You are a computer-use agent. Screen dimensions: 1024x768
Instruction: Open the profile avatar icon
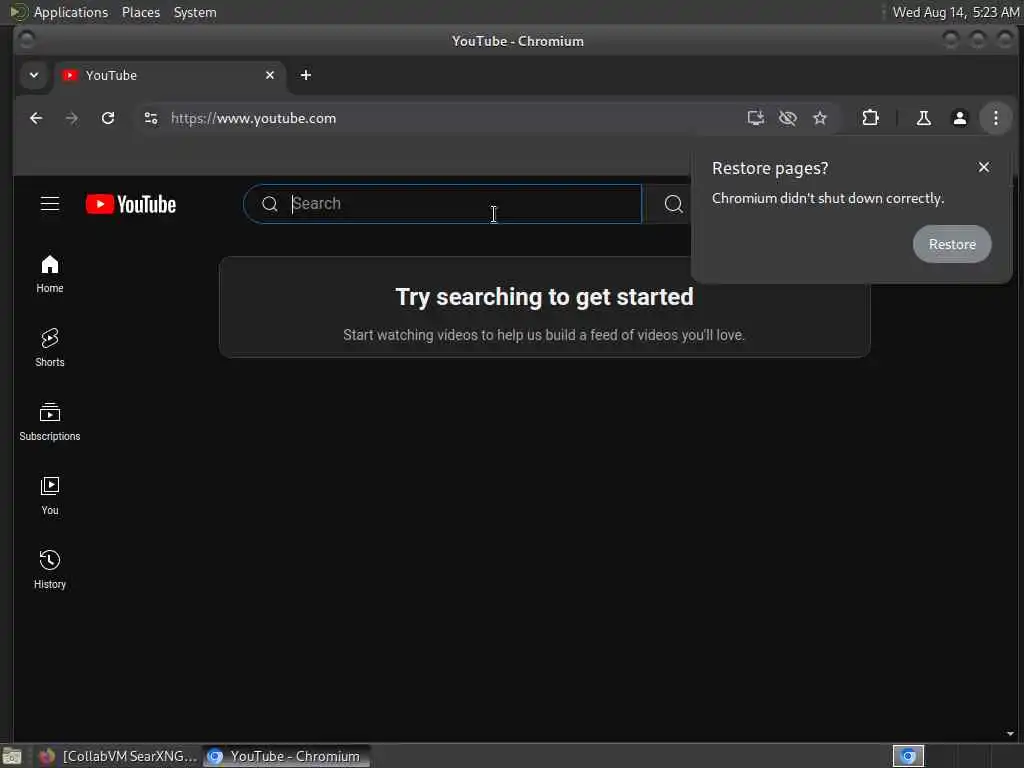(x=959, y=118)
